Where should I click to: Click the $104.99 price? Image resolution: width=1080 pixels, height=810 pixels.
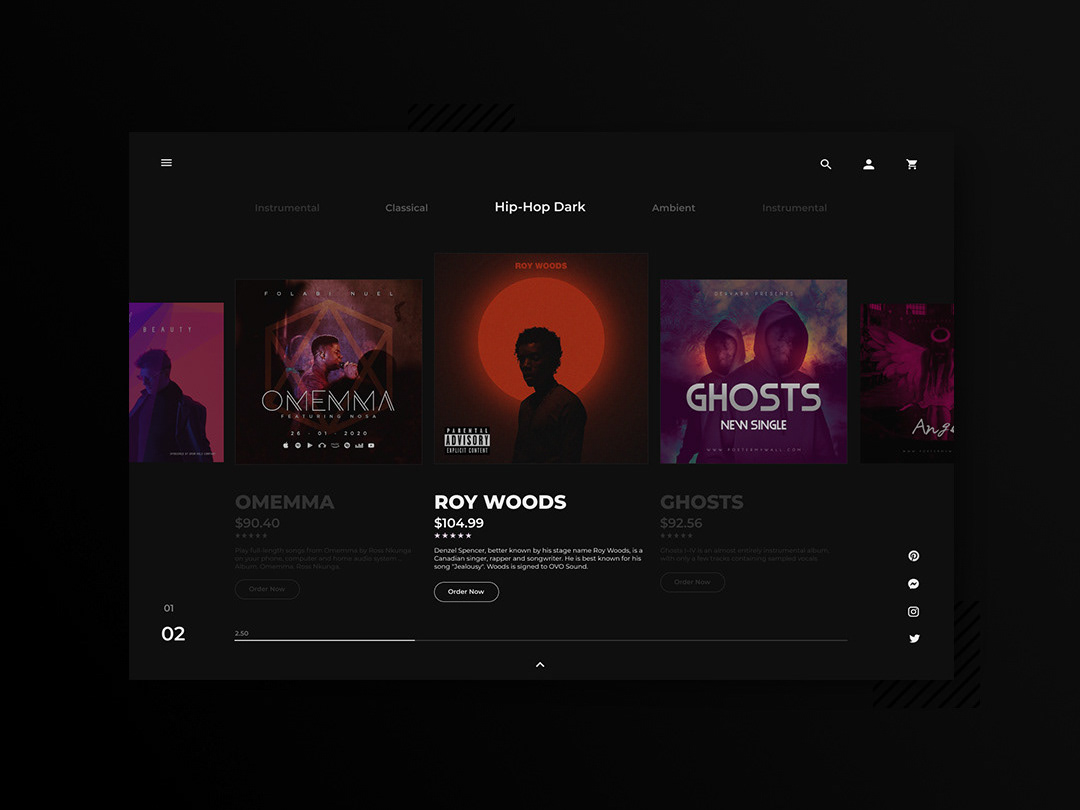point(459,523)
